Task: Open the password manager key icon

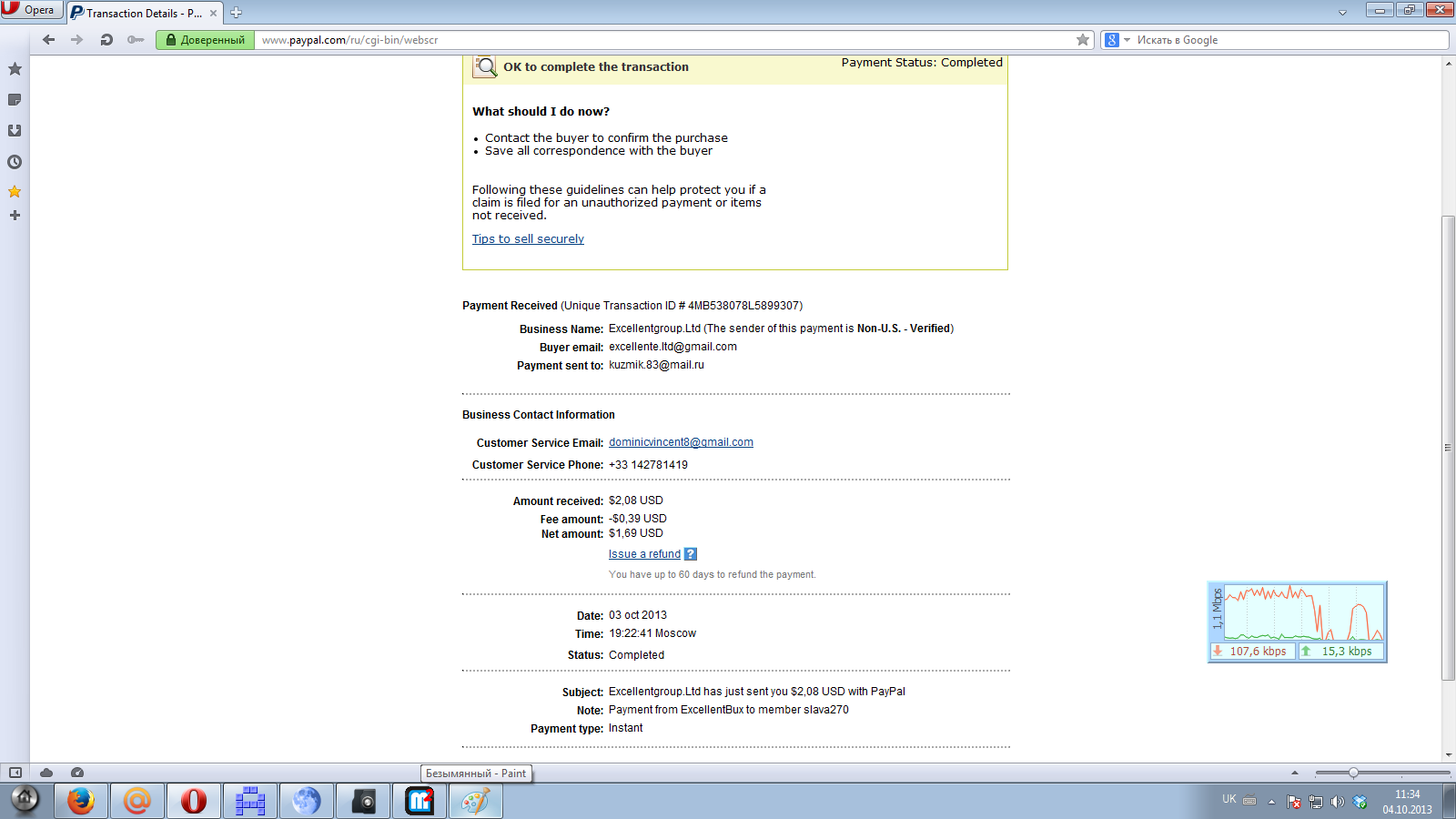Action: [136, 40]
